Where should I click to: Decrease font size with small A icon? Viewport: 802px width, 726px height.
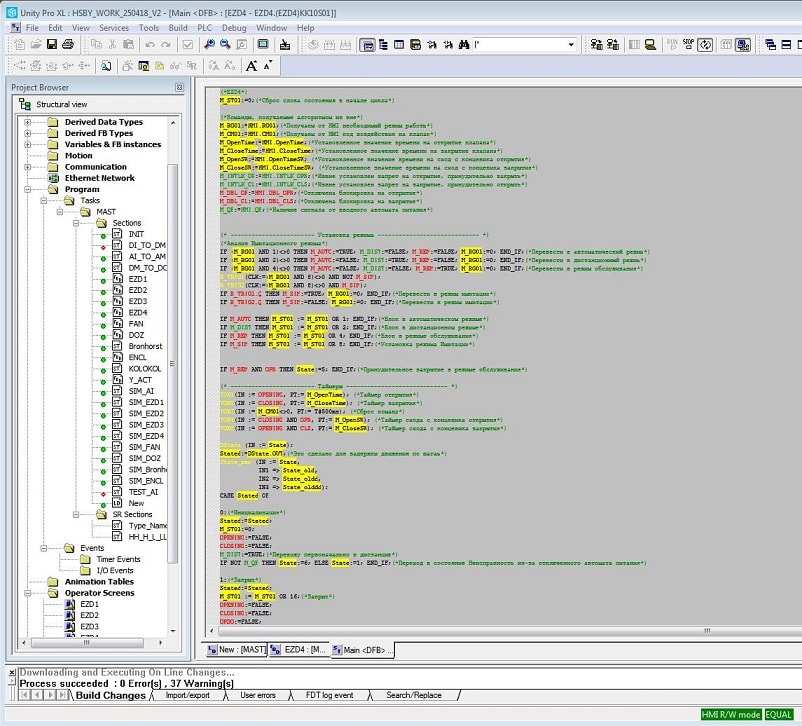[x=268, y=65]
